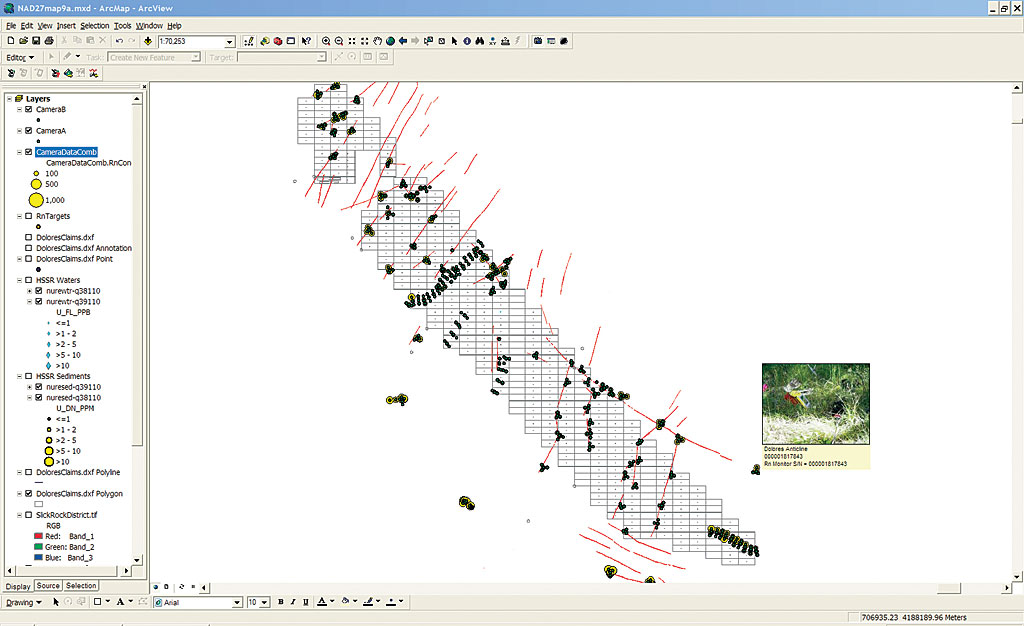Open the Tools menu
Screen dimensions: 1024x626
click(123, 26)
